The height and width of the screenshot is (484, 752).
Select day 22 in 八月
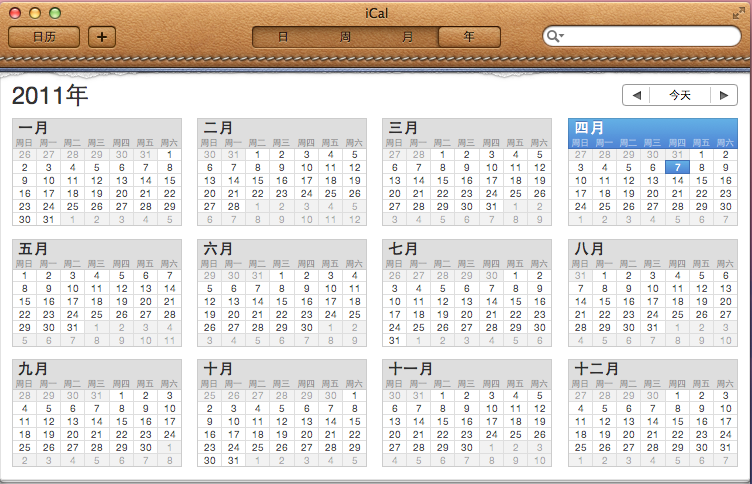coord(604,314)
